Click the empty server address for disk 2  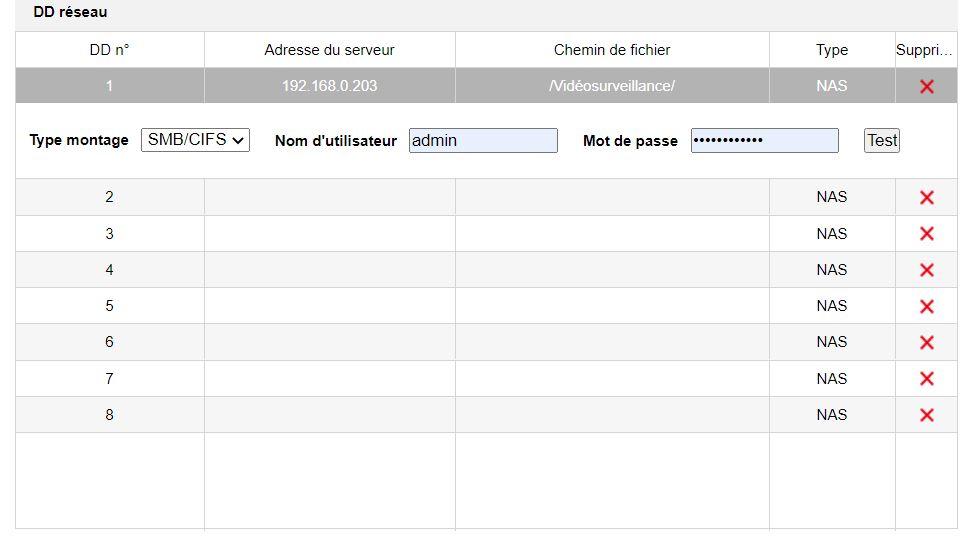329,198
